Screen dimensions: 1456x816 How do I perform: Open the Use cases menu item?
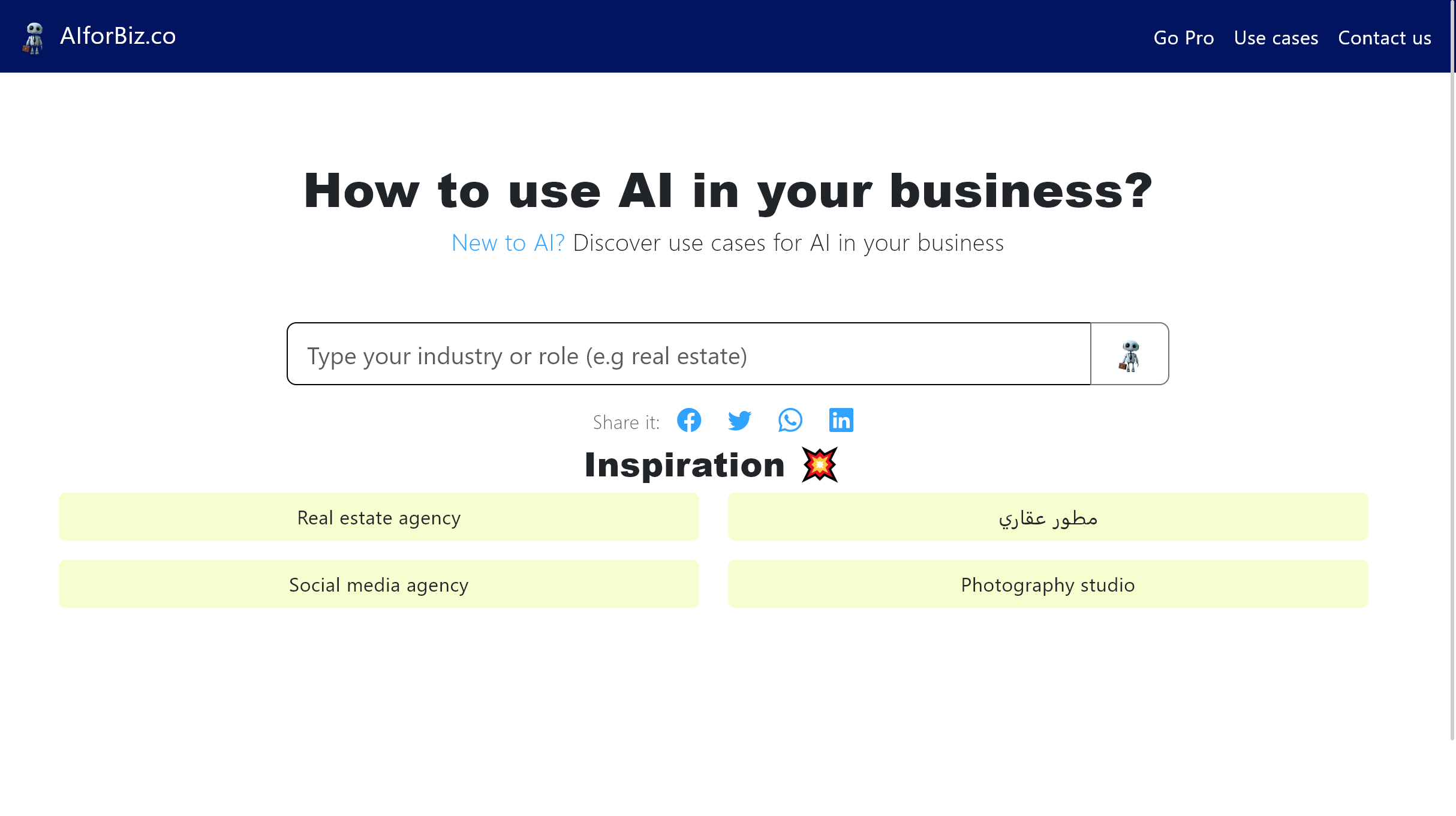(1276, 36)
